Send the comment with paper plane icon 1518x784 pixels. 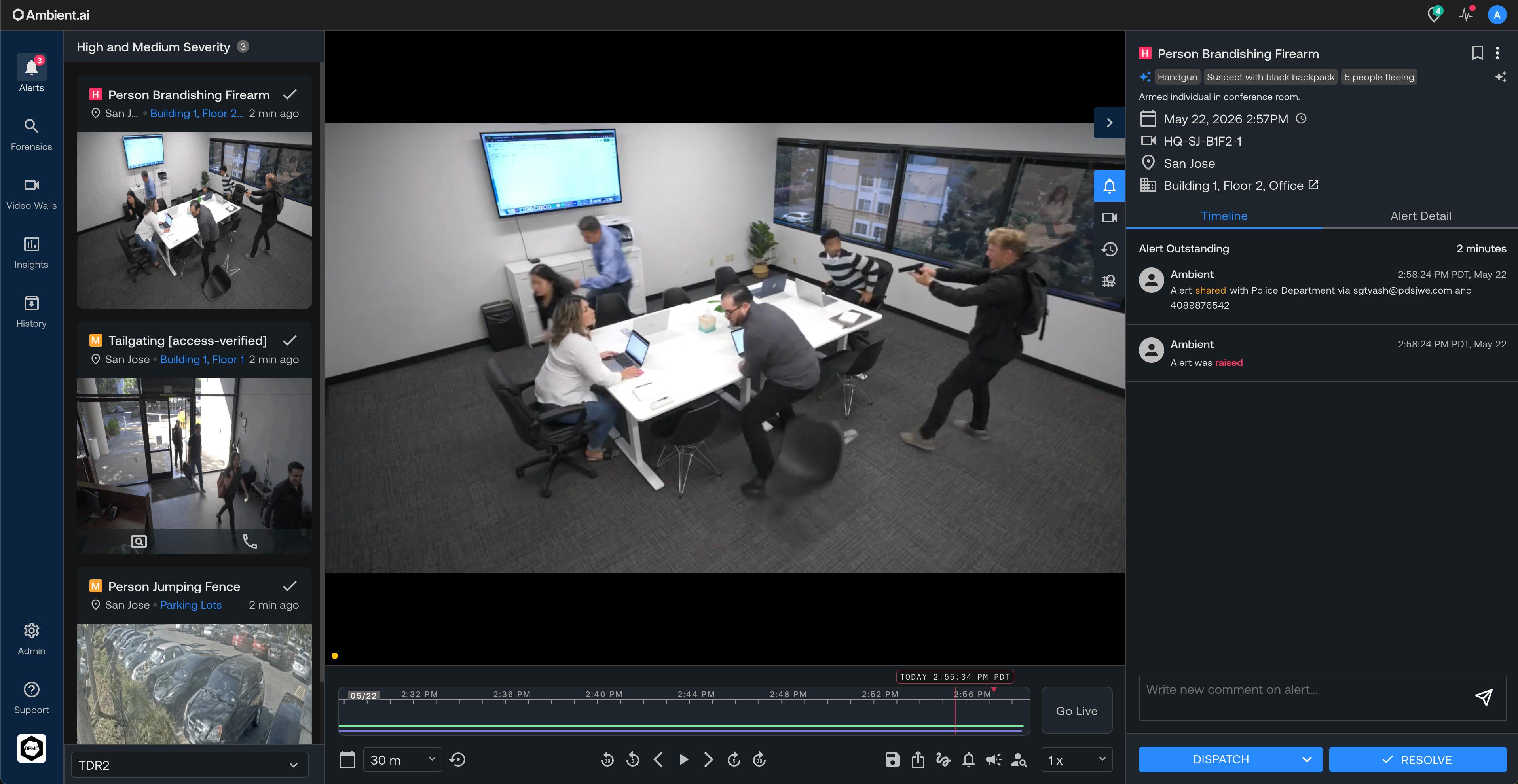1484,697
